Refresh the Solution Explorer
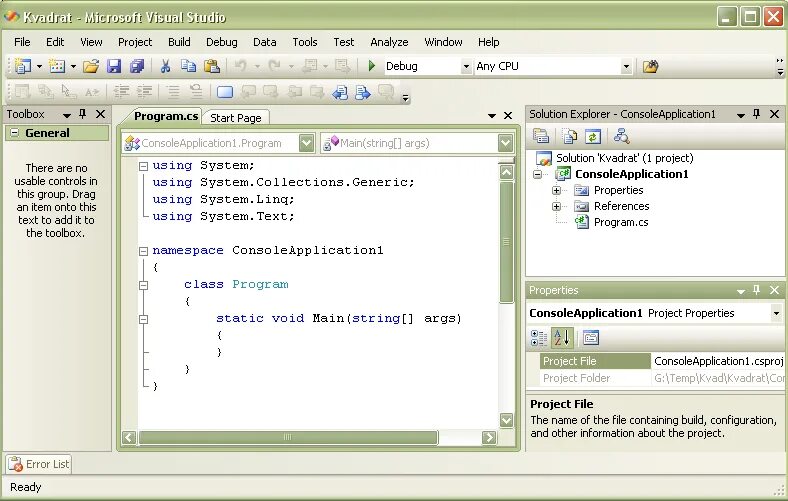The image size is (788, 501). coord(593,136)
